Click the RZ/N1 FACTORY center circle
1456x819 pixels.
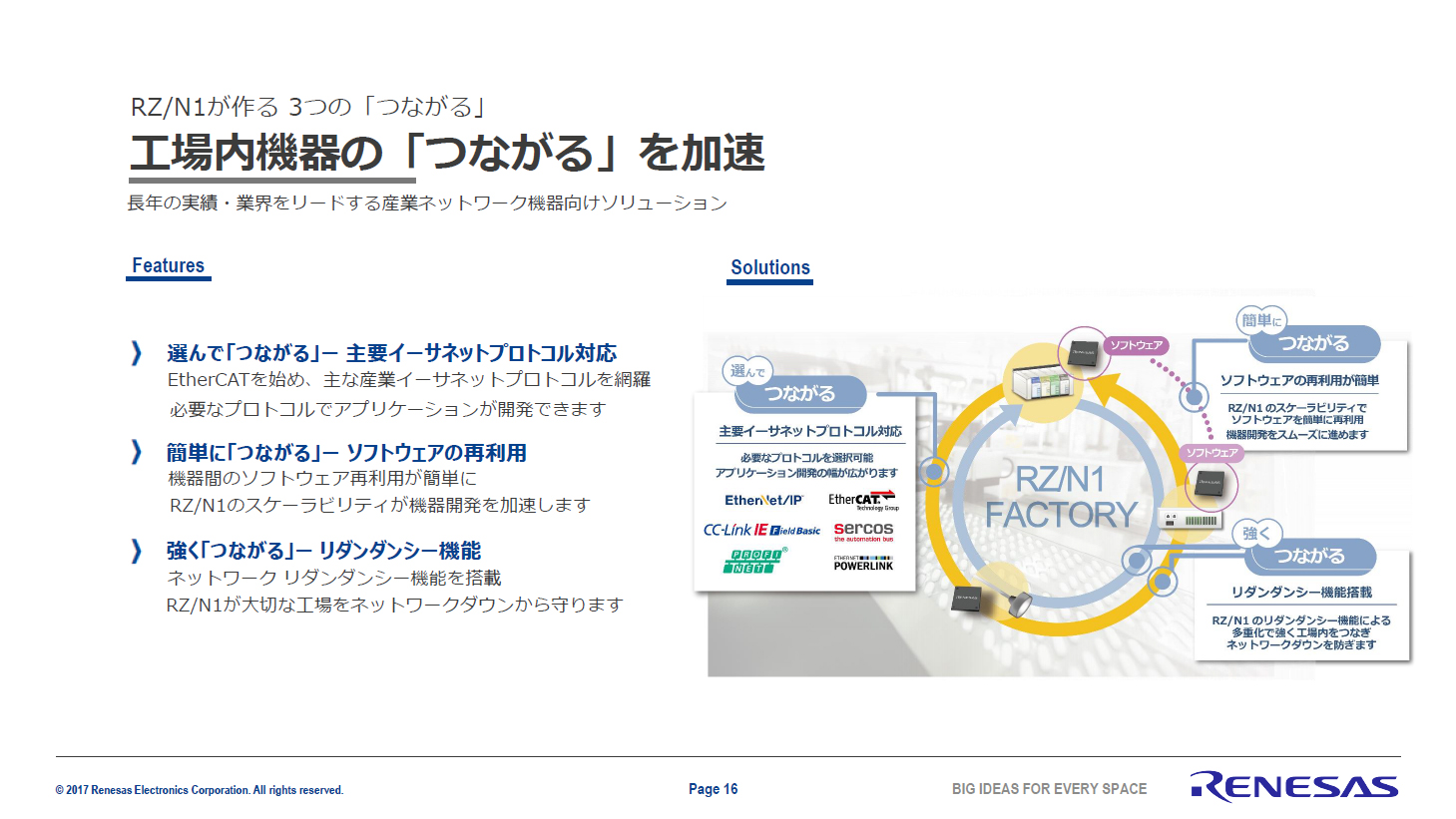(1061, 497)
